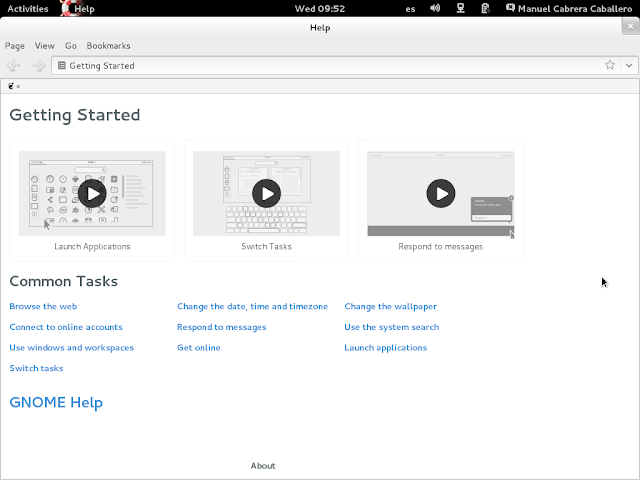Viewport: 640px width, 480px height.
Task: Go forward with the forward arrow
Action: click(38, 65)
